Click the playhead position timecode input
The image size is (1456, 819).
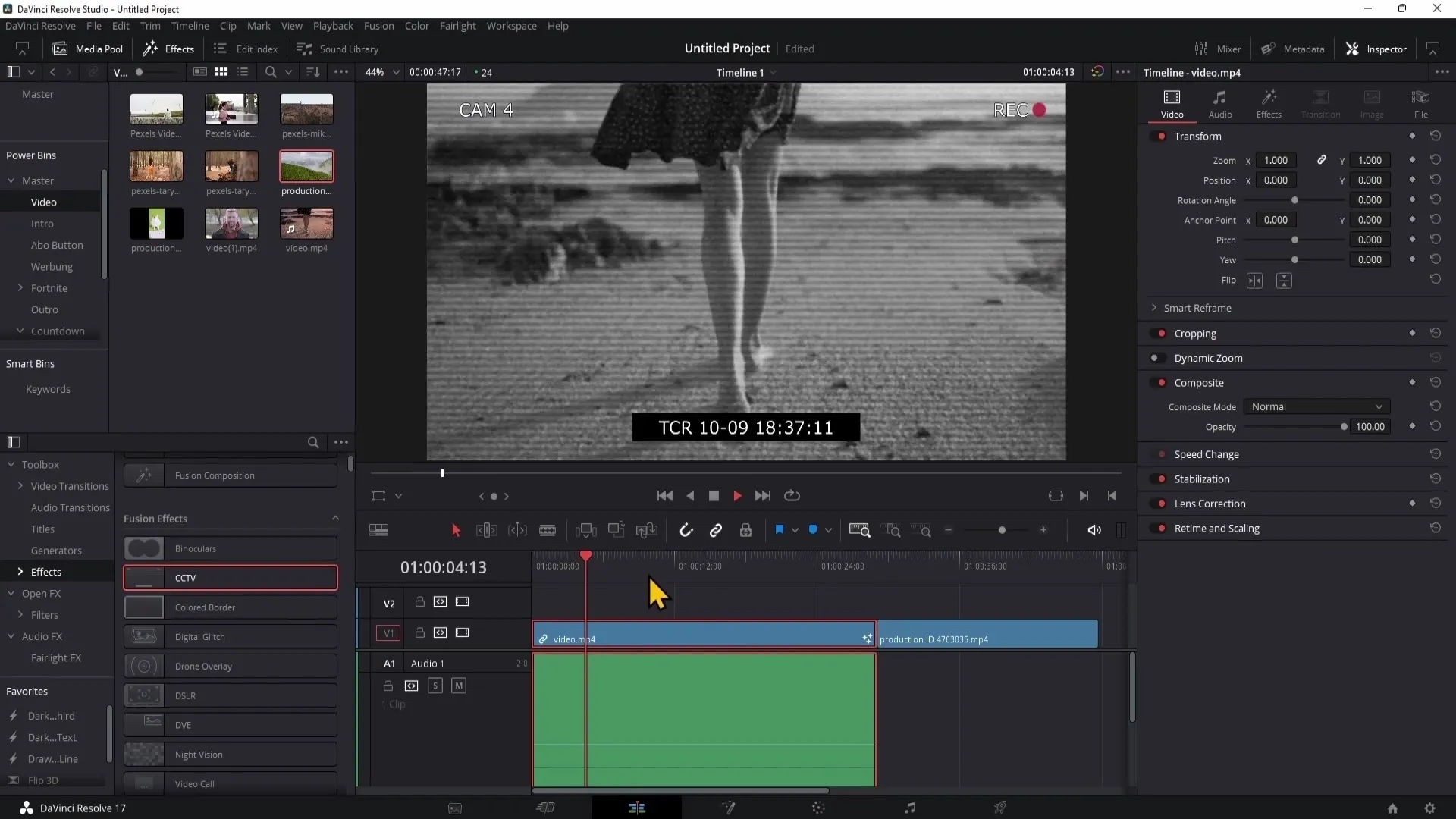click(x=443, y=567)
